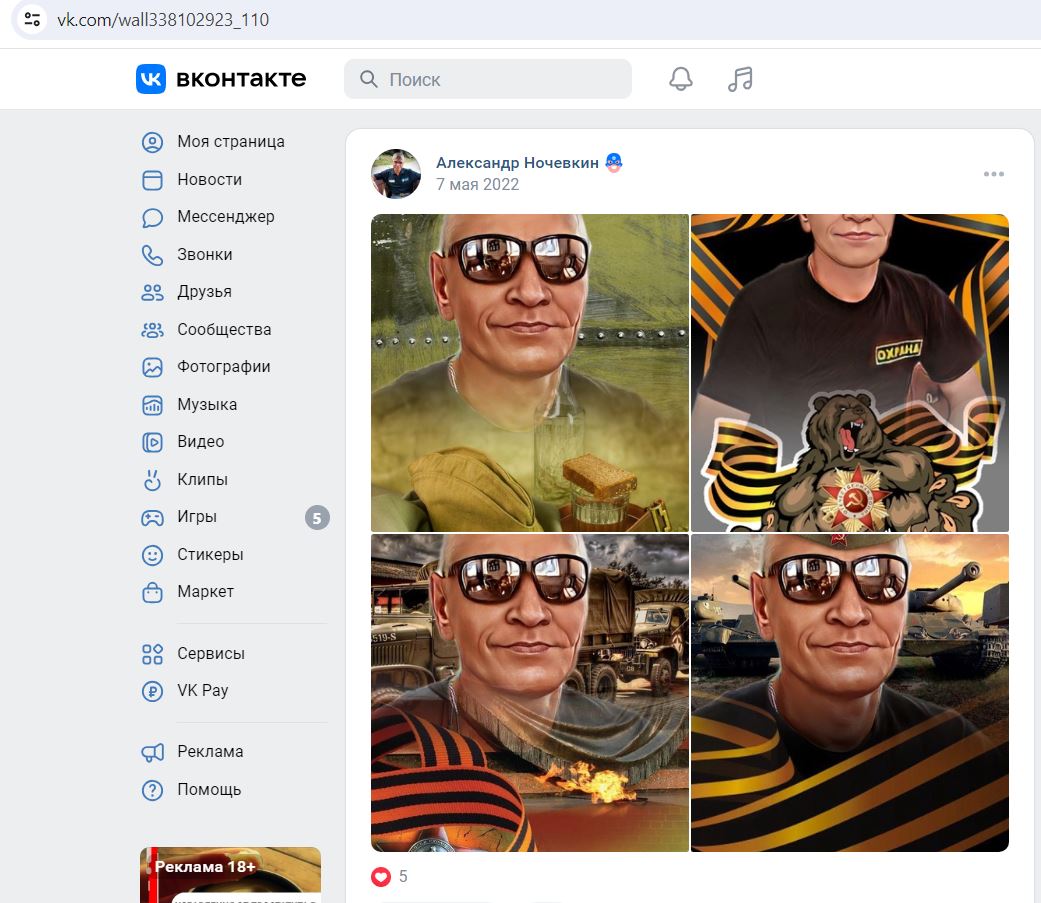The height and width of the screenshot is (903, 1041).
Task: Select Друзья in the sidebar
Action: click(x=204, y=292)
